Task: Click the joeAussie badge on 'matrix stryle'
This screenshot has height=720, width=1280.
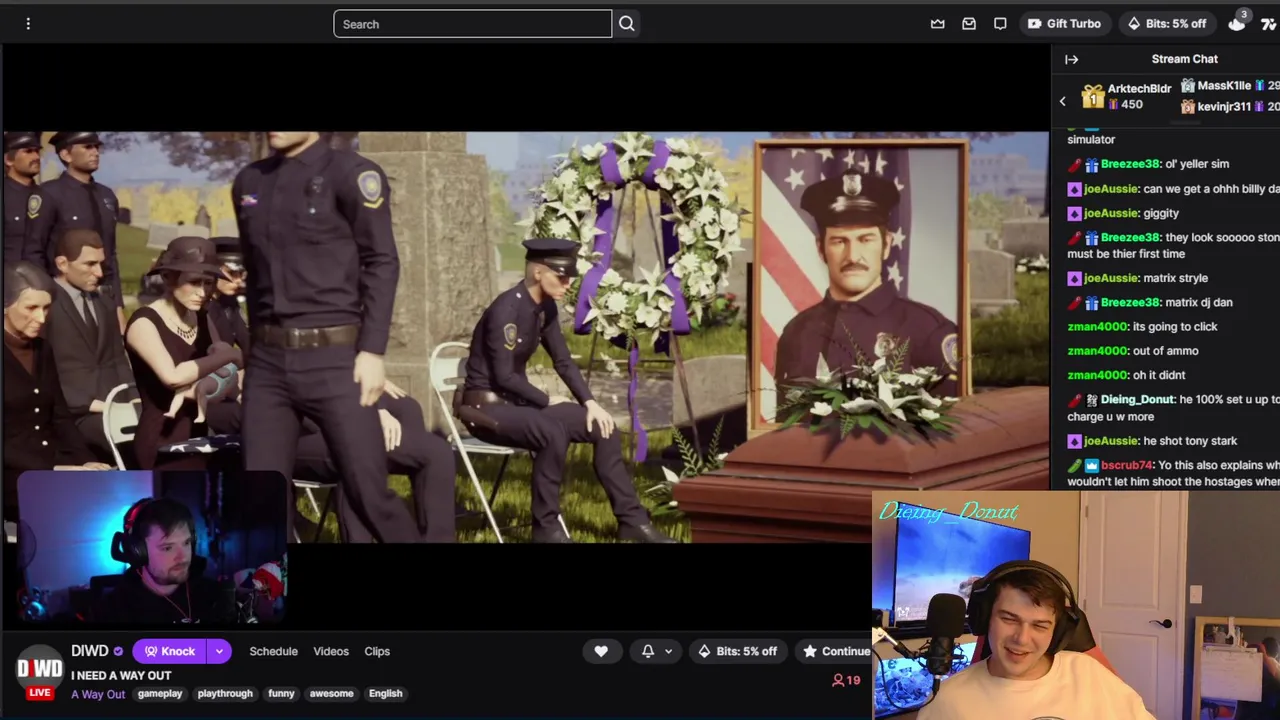Action: pos(1074,278)
